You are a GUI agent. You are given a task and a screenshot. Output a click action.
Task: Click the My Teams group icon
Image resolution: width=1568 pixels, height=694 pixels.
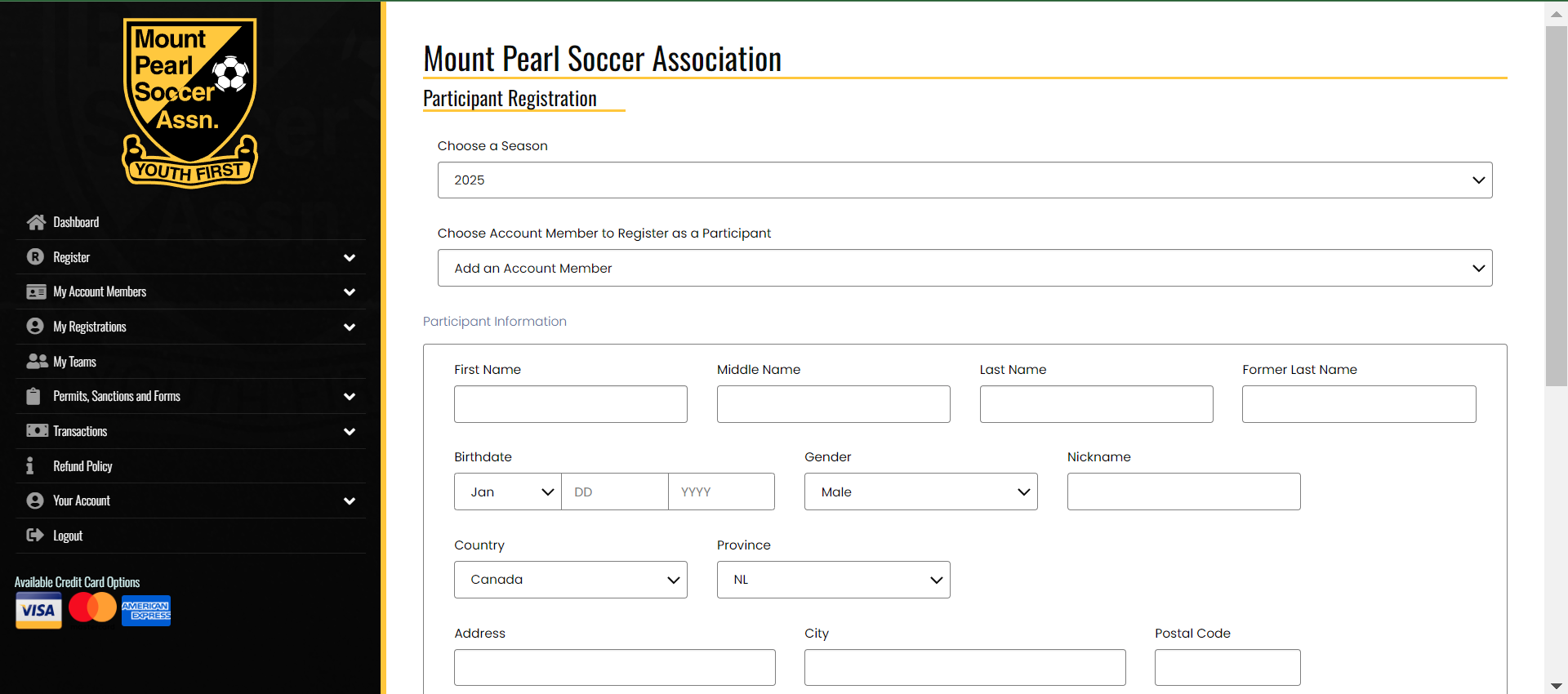point(37,361)
